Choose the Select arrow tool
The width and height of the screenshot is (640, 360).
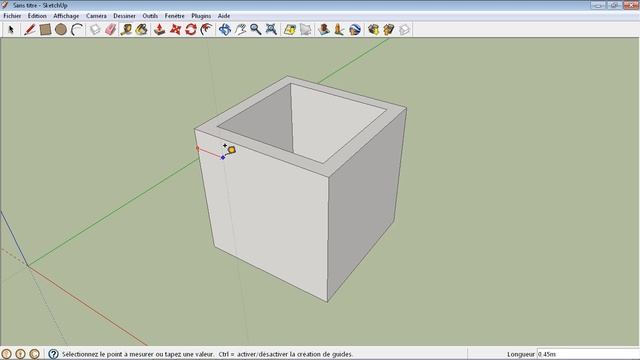(11, 29)
